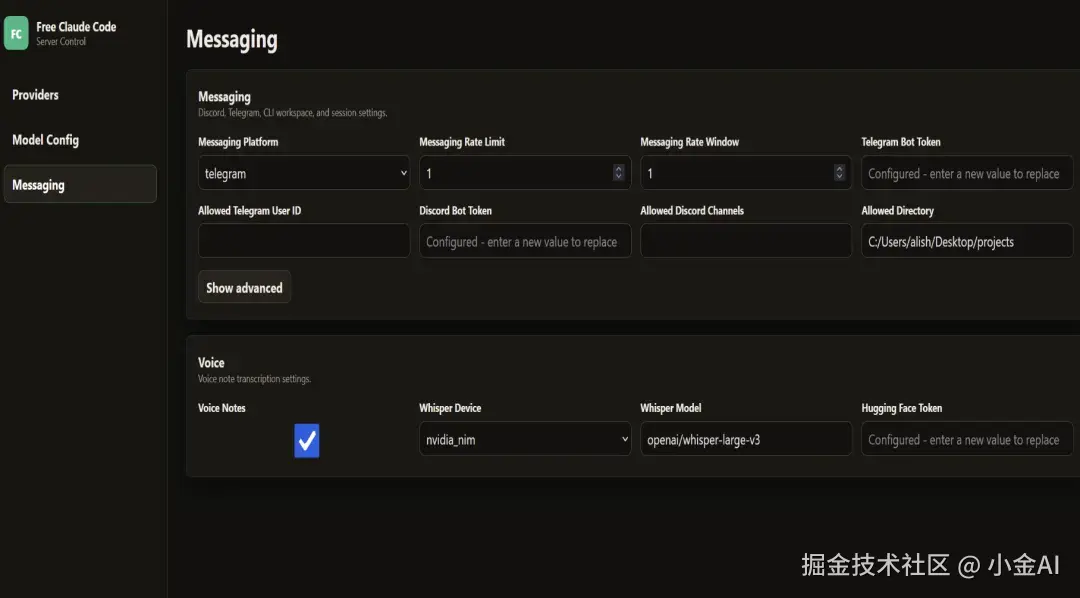Click the Whisper Model field
This screenshot has height=598, width=1080.
pyautogui.click(x=745, y=439)
